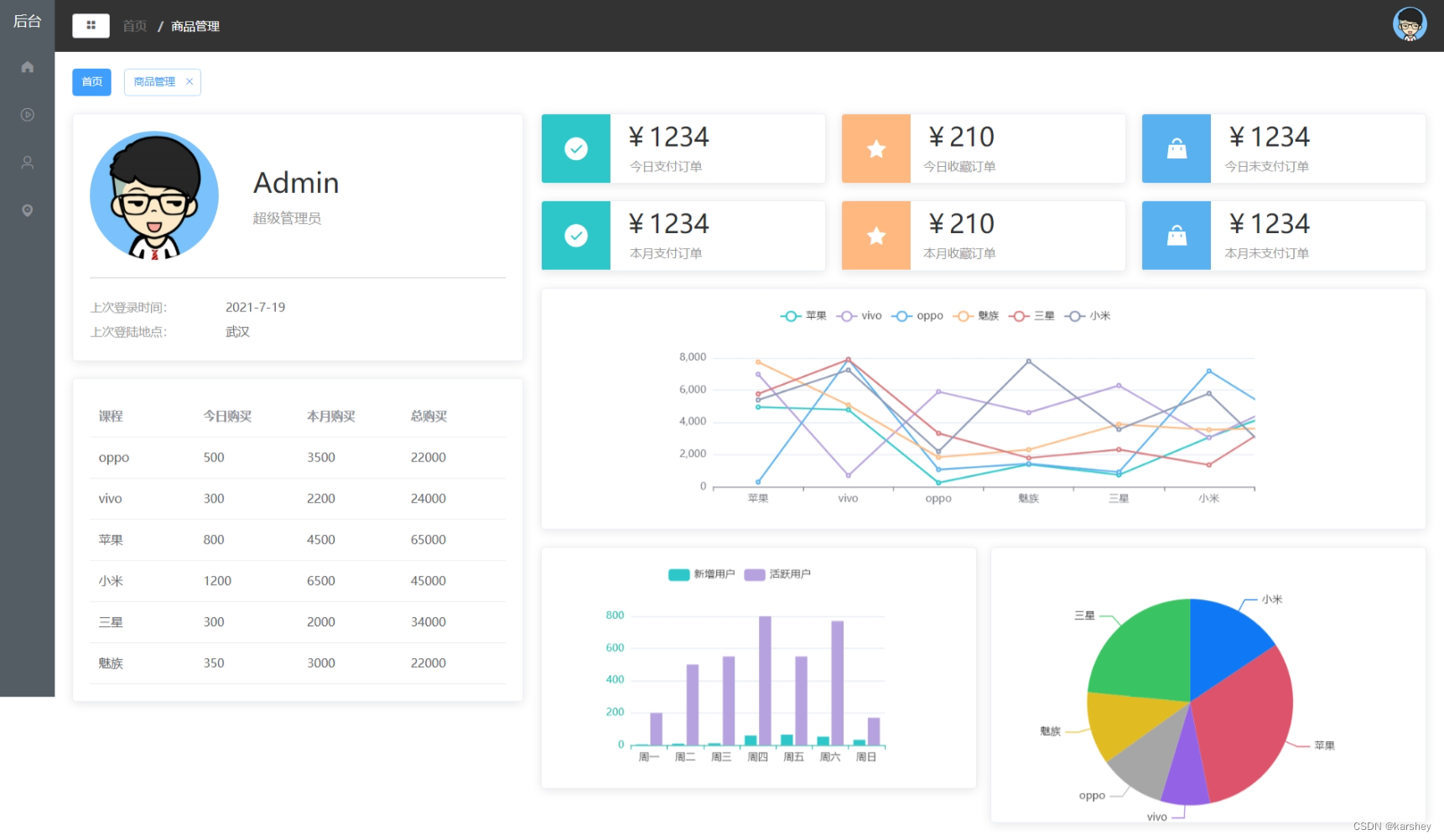Click the 1200 today cell for 小米
1444x840 pixels.
coord(217,581)
